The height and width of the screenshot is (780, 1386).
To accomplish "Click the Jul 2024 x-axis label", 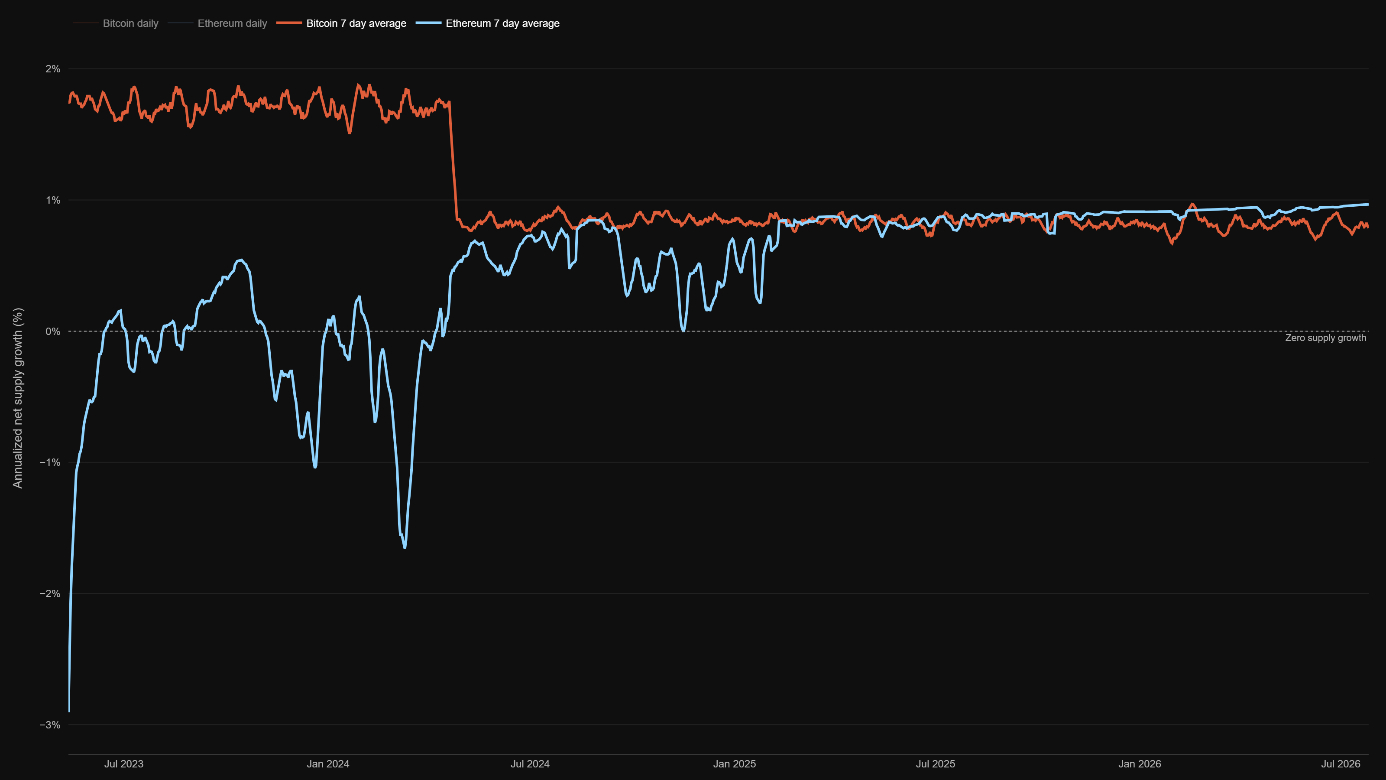I will tap(530, 764).
